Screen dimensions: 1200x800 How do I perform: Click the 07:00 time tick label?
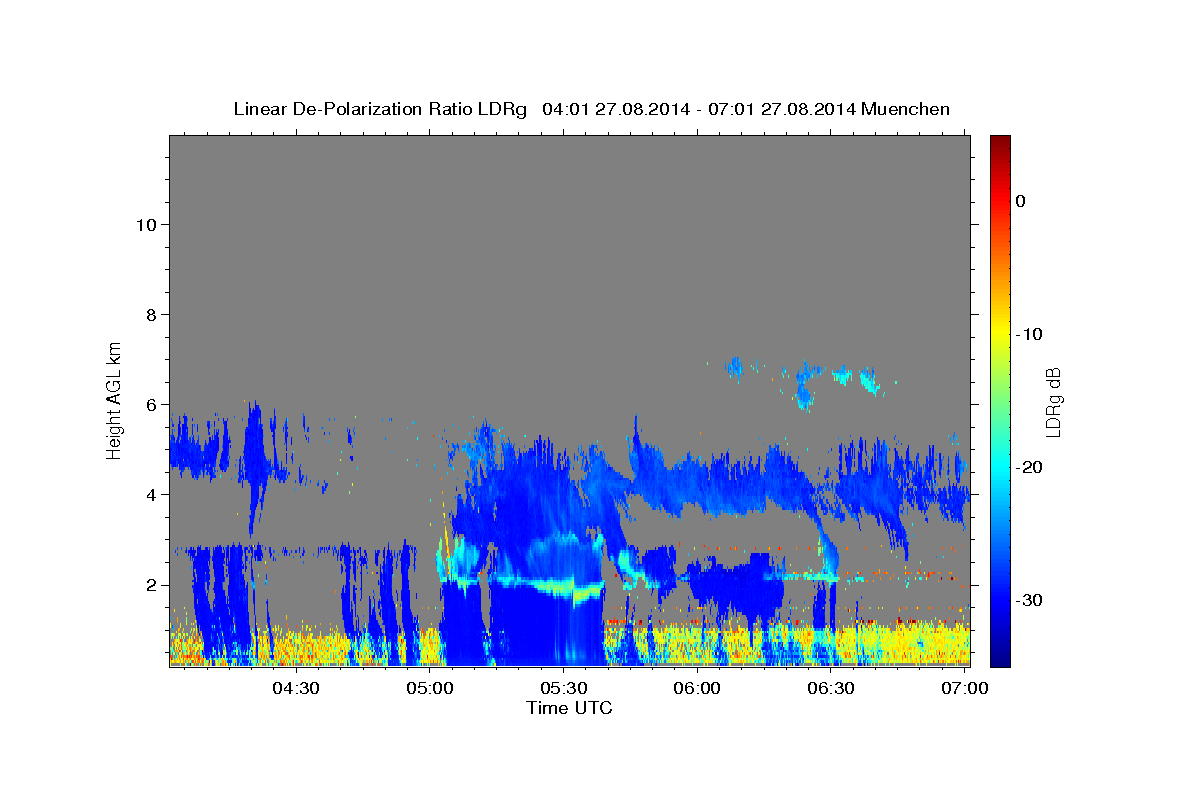coord(964,688)
